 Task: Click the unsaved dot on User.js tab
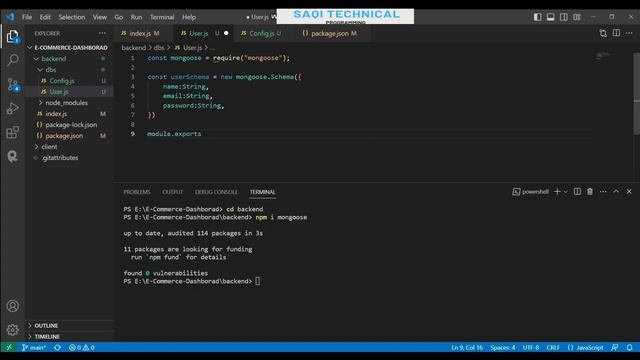226,33
